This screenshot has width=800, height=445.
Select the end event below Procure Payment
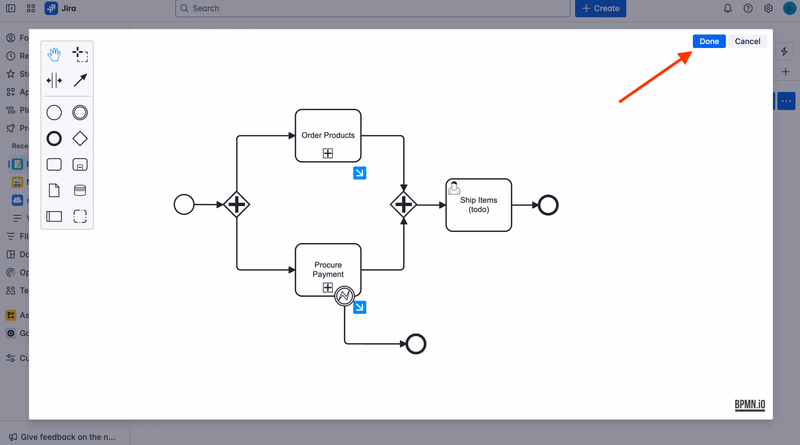(416, 344)
